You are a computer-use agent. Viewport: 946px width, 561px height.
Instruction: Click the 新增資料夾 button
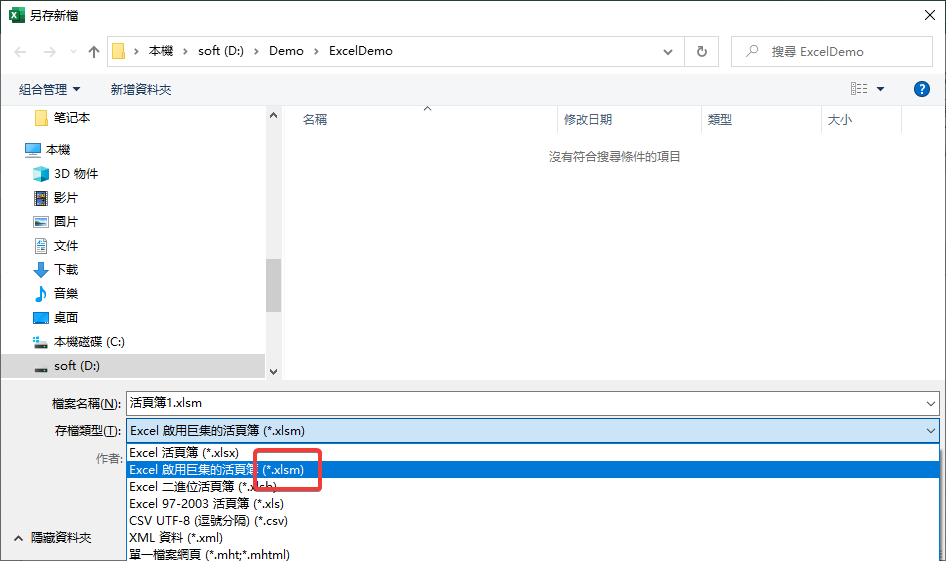coord(141,90)
